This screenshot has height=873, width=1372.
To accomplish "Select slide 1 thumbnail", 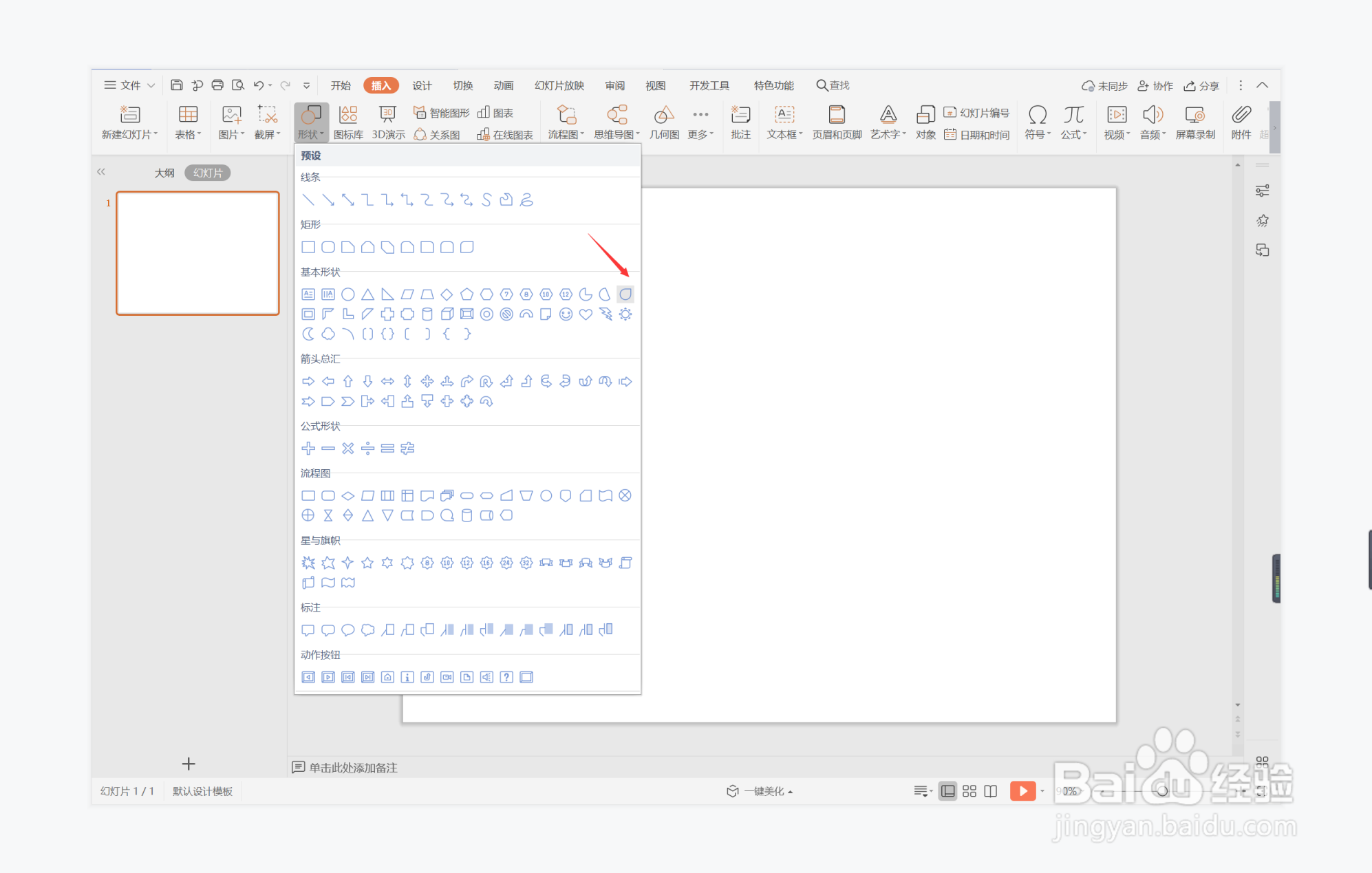I will 198,253.
